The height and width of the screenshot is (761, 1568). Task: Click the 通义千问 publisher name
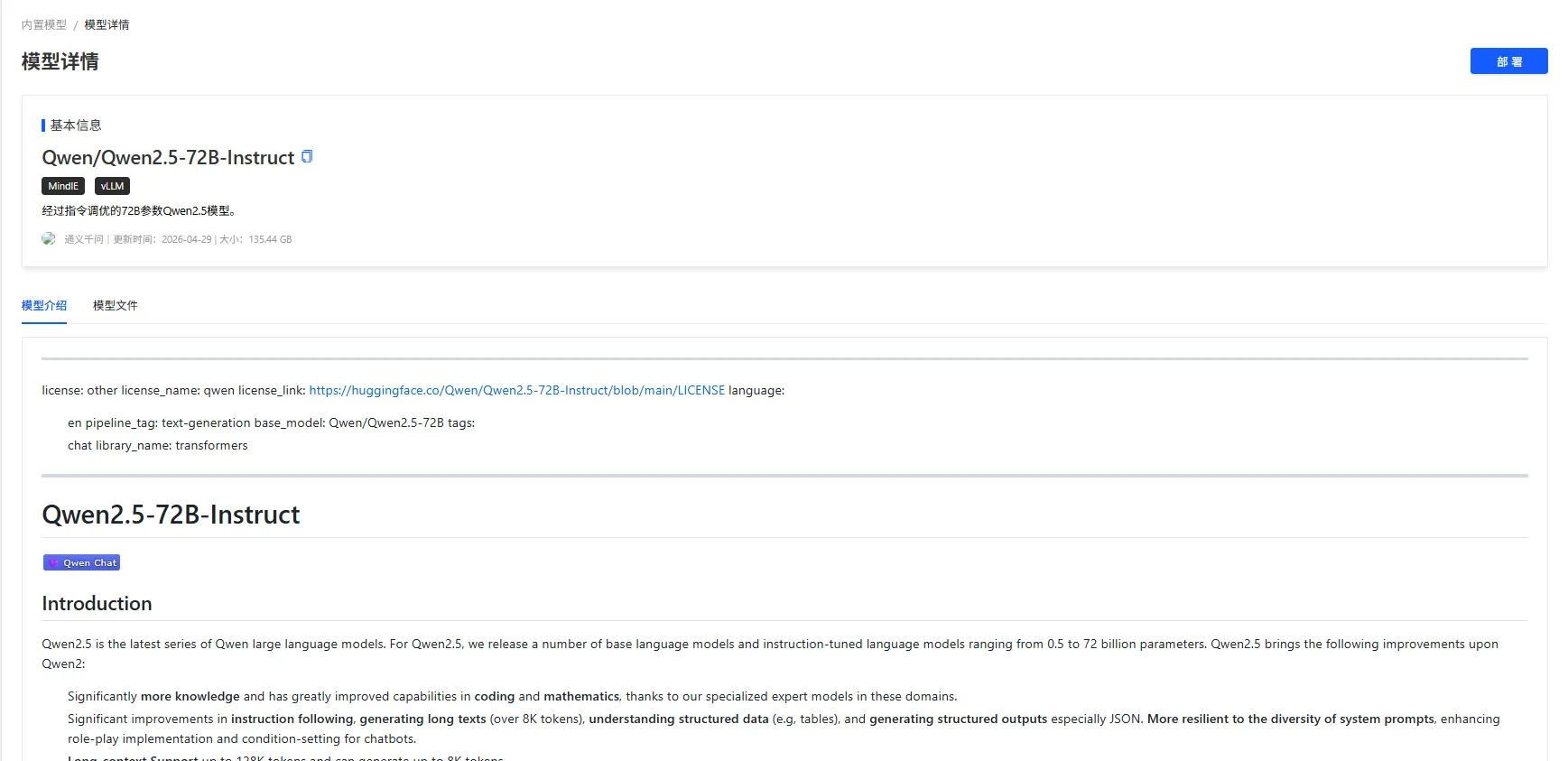click(x=84, y=239)
